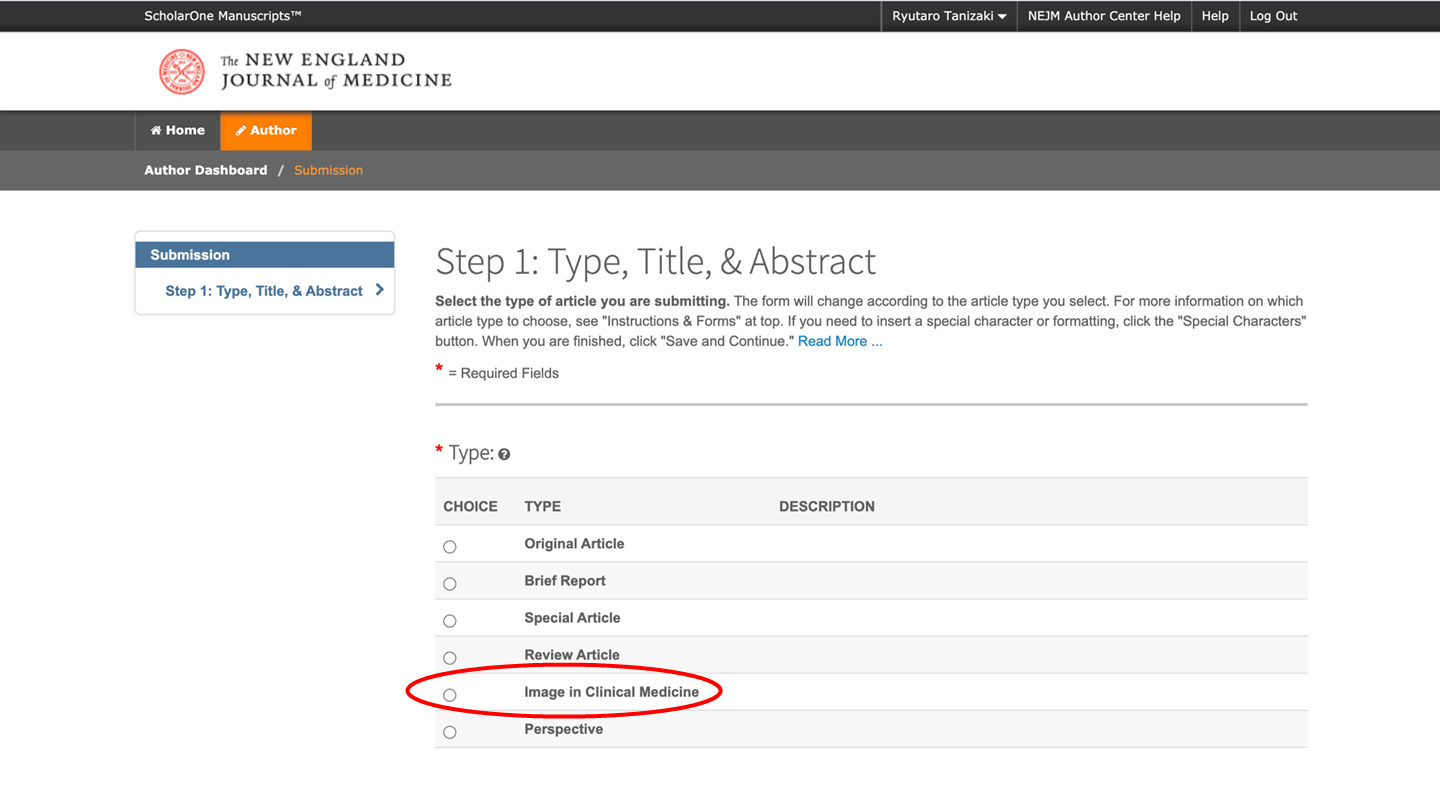Select Image in Clinical Medicine radio button
This screenshot has width=1440, height=810.
point(450,695)
